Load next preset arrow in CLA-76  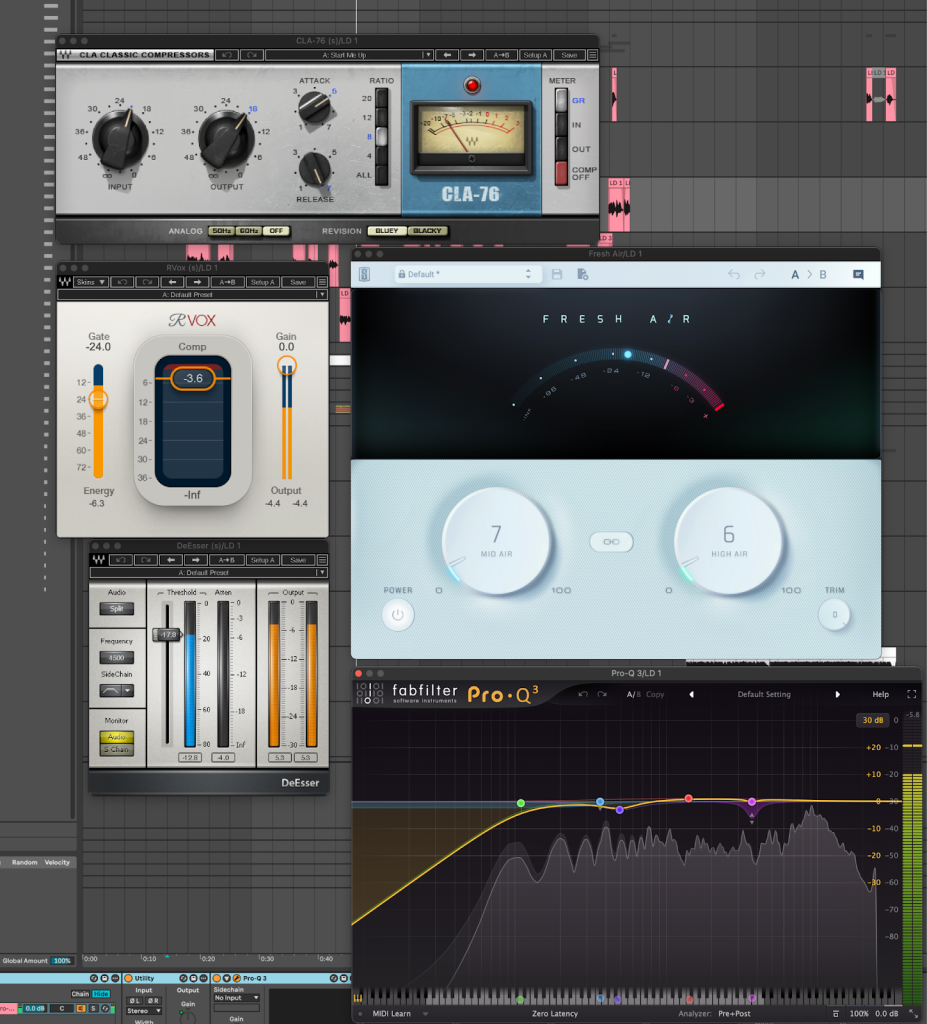click(473, 55)
